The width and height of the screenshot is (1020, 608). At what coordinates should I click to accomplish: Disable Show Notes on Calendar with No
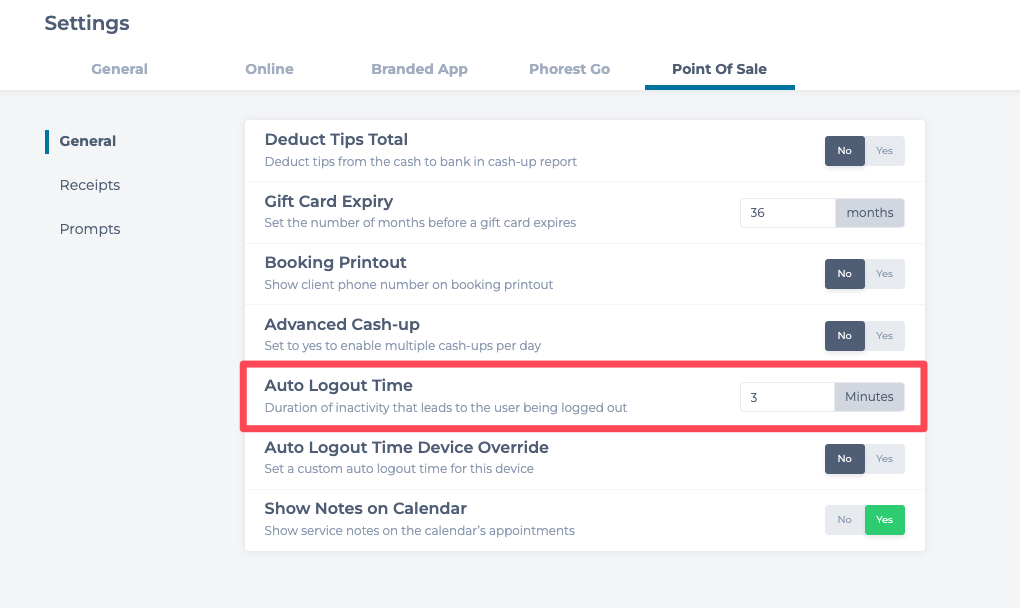[x=845, y=520]
